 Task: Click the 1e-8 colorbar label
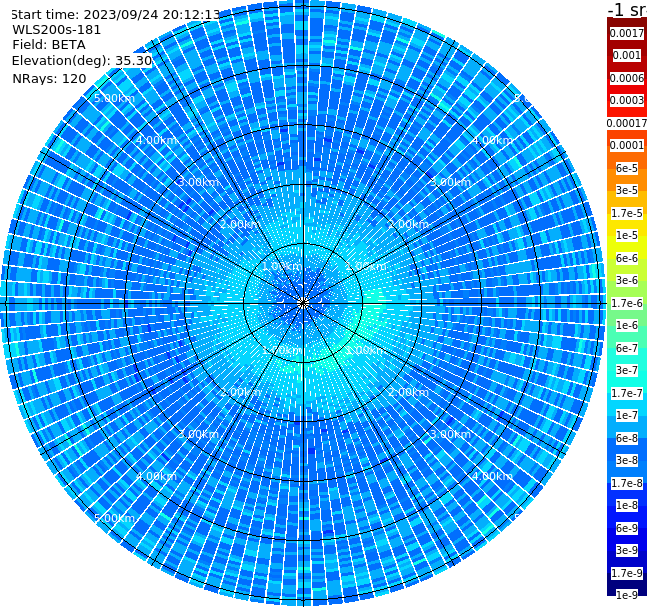coord(626,505)
